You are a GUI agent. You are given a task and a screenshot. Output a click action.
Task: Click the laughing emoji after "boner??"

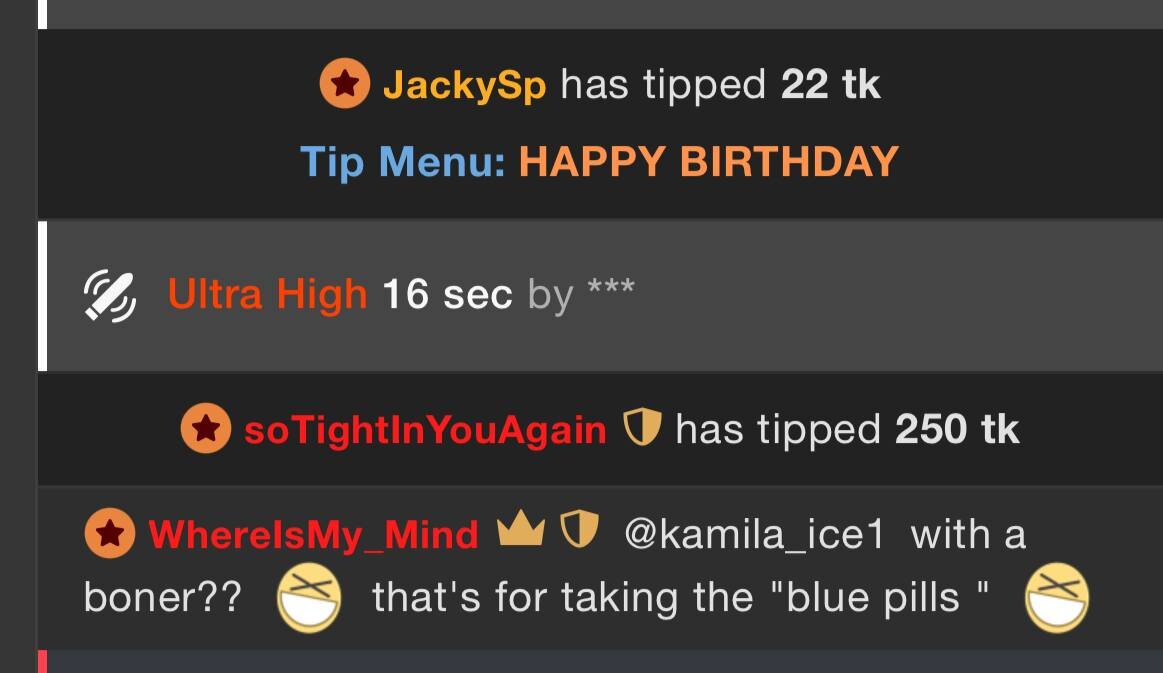point(309,597)
